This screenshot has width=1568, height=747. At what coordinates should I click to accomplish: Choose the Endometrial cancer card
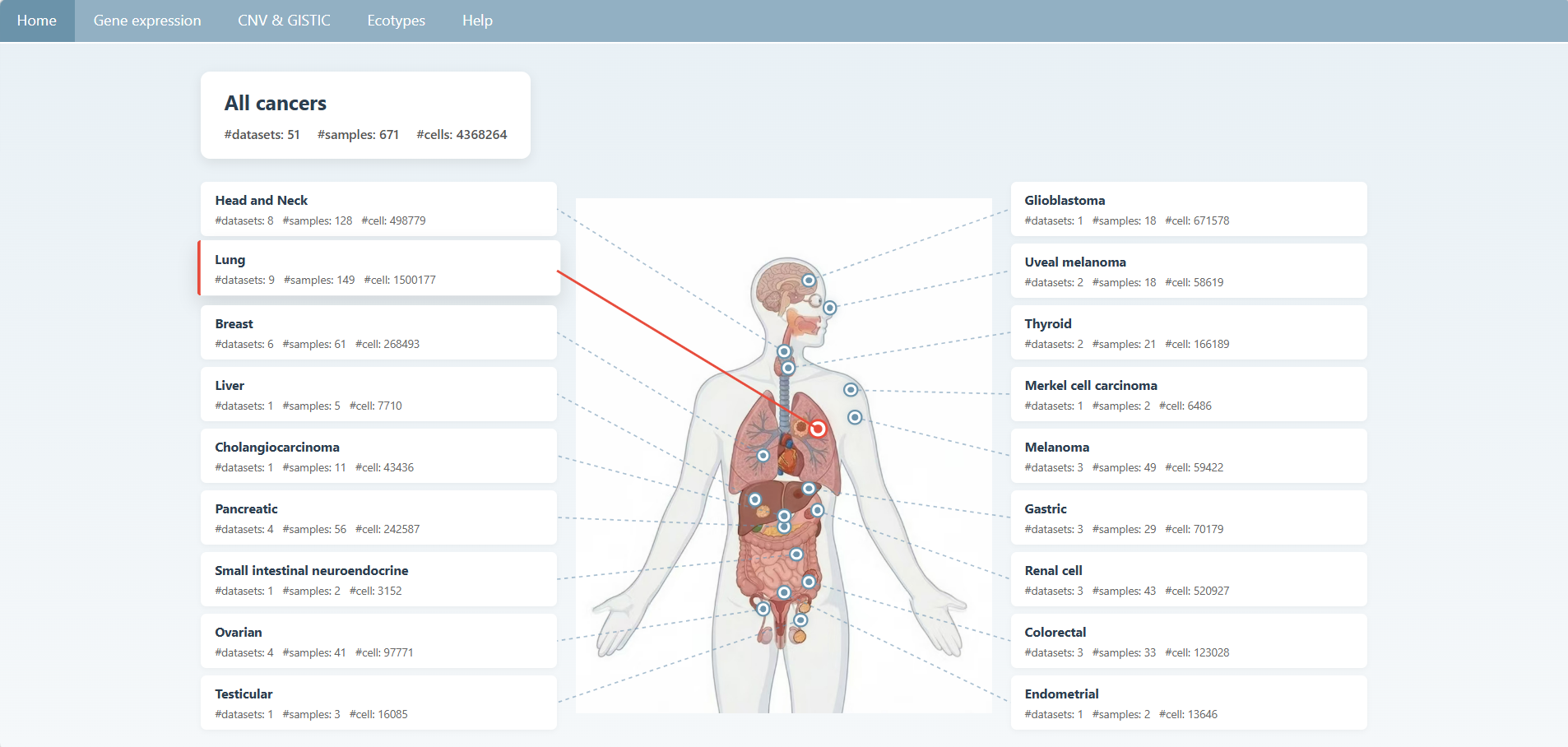pyautogui.click(x=1188, y=703)
